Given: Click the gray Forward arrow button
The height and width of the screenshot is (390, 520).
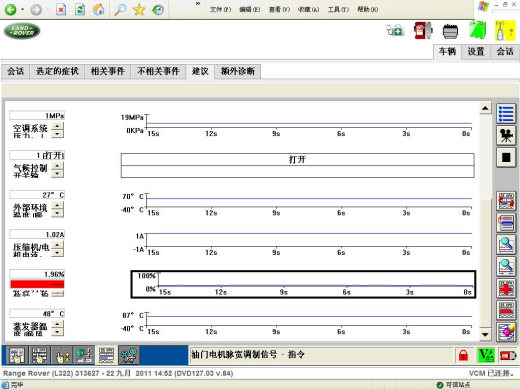Looking at the screenshot, I should pyautogui.click(x=36, y=10).
